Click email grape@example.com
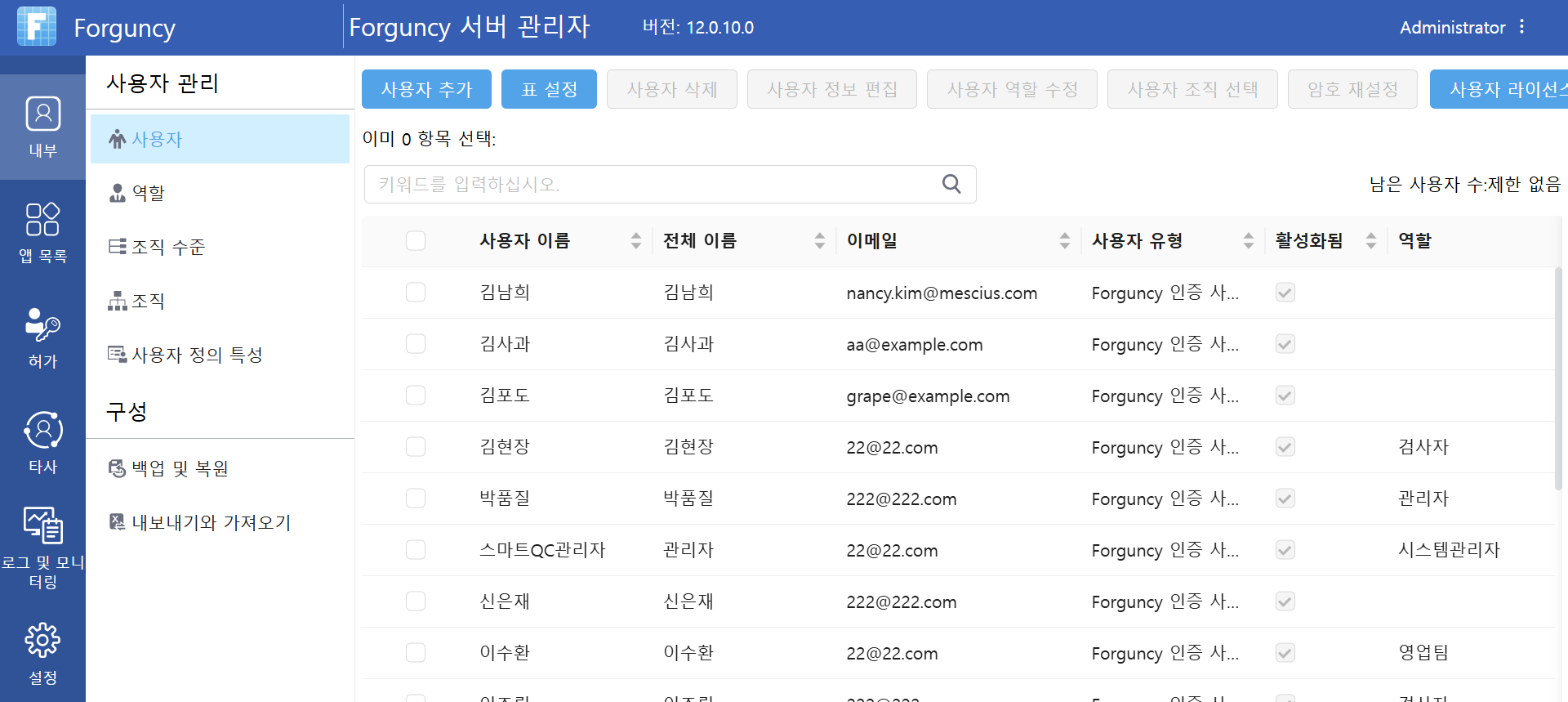The image size is (1568, 702). pyautogui.click(x=928, y=396)
